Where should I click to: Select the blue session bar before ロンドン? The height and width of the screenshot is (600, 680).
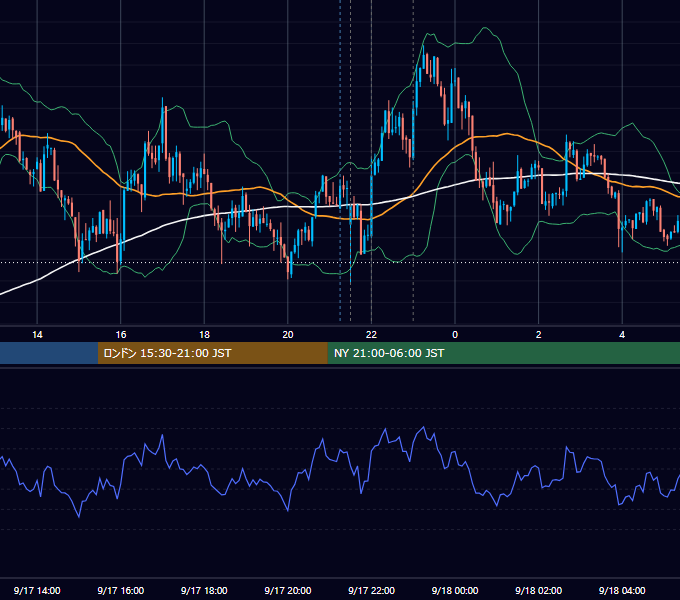pyautogui.click(x=49, y=353)
